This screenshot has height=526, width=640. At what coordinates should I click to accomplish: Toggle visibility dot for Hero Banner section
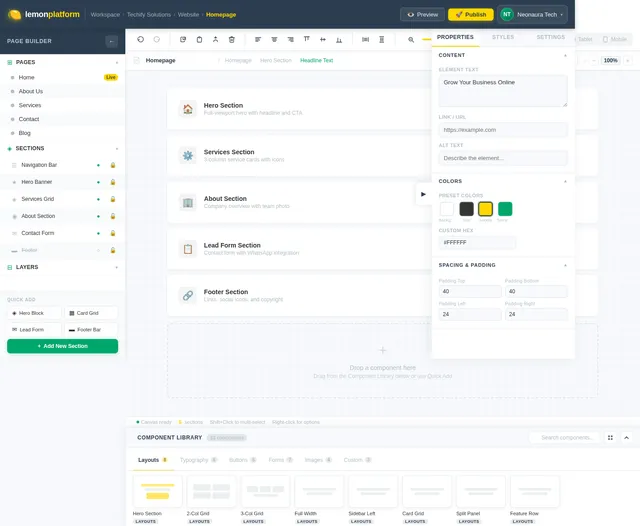98,182
